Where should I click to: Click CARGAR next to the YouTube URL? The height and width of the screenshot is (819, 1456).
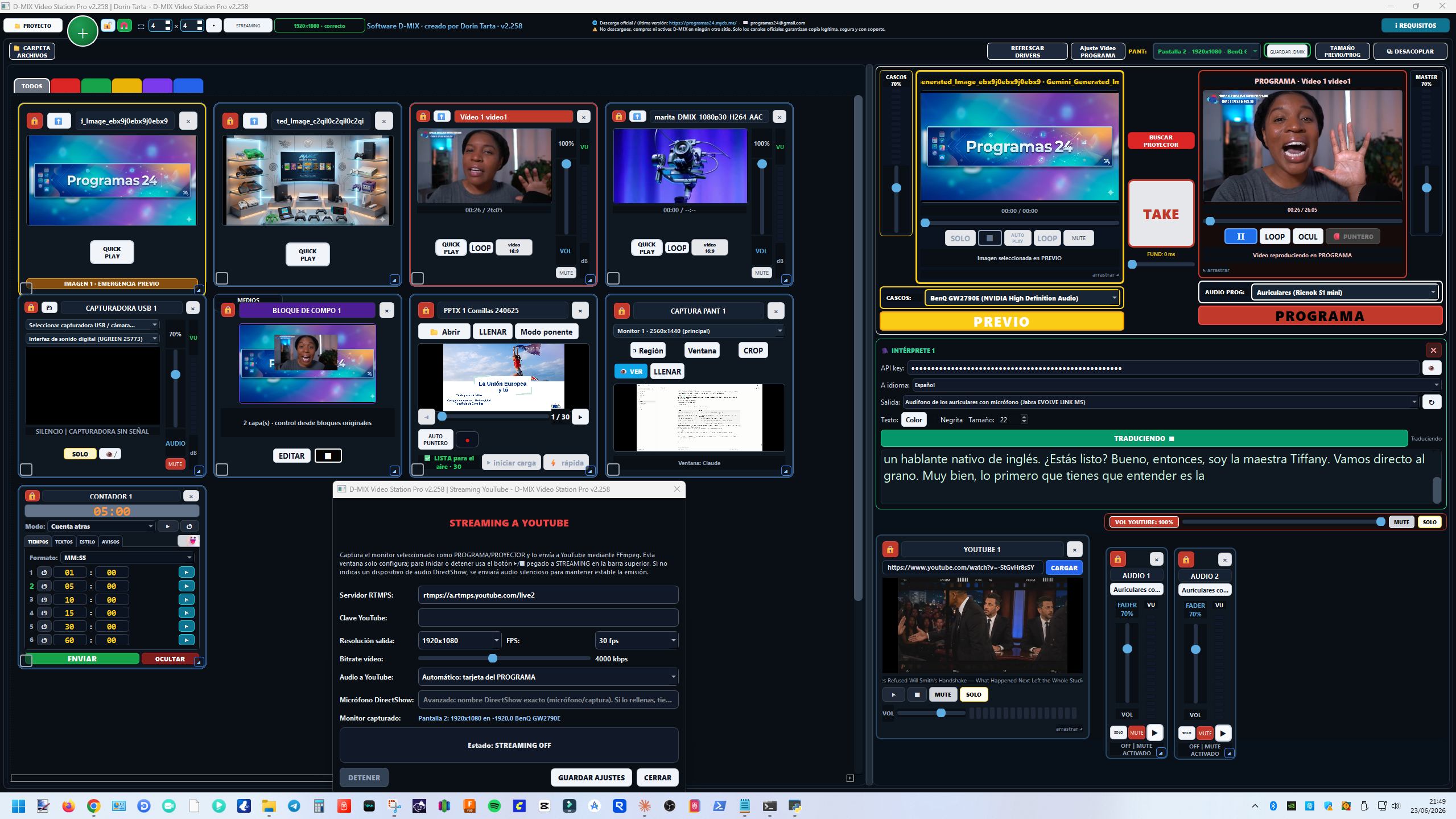[x=1064, y=567]
